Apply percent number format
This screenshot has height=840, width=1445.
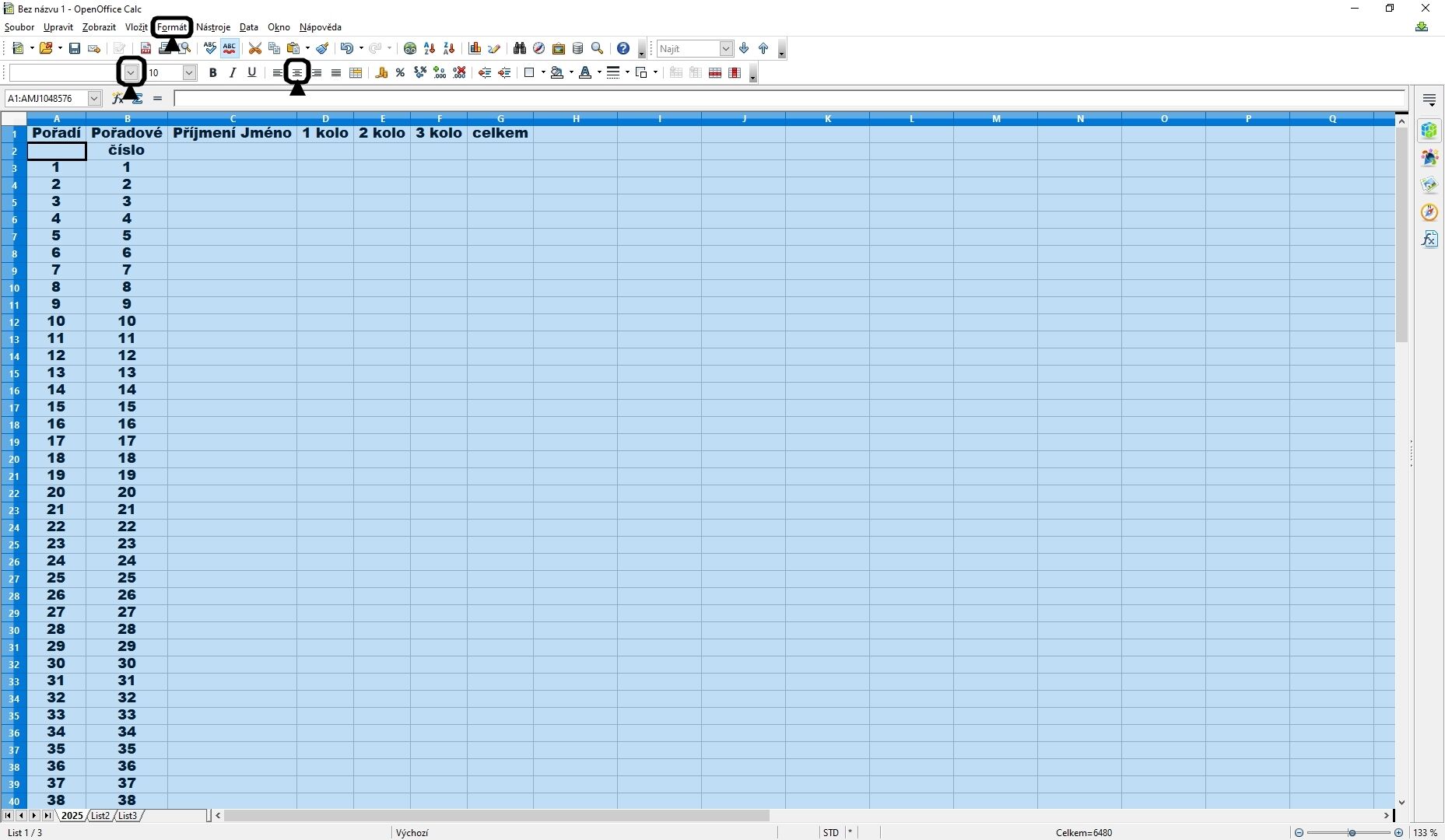point(400,72)
